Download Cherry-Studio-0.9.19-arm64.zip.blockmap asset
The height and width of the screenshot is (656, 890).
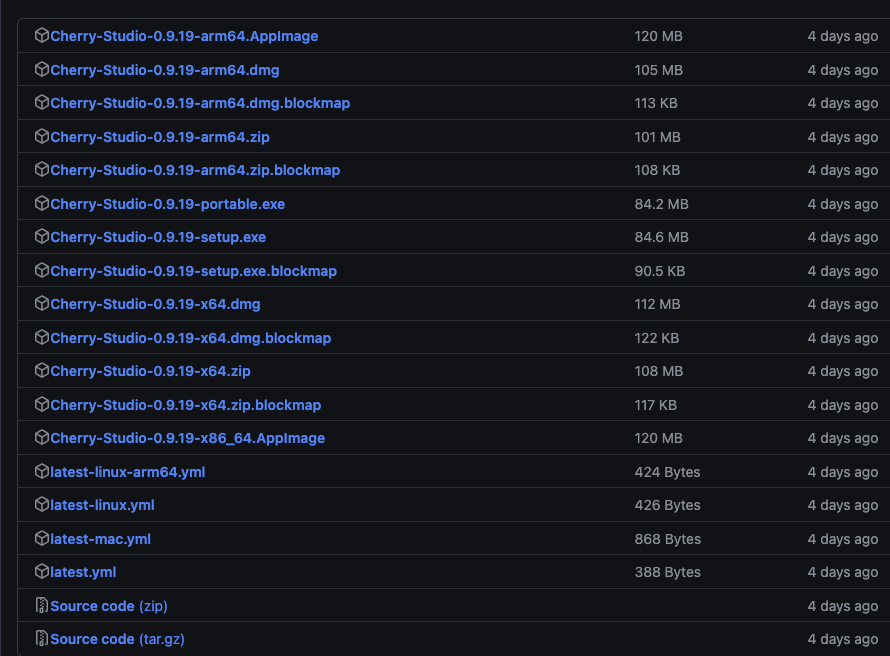coord(195,170)
